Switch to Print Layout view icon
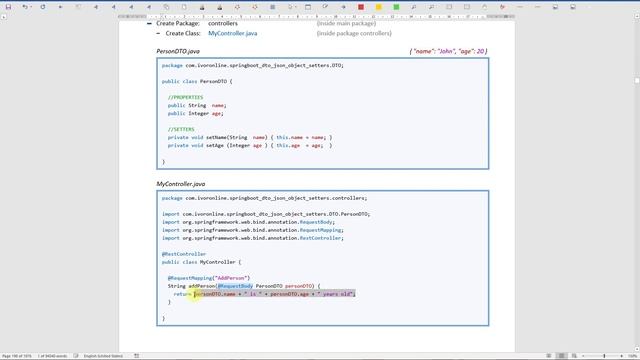Image resolution: width=640 pixels, height=360 pixels. coord(562,356)
